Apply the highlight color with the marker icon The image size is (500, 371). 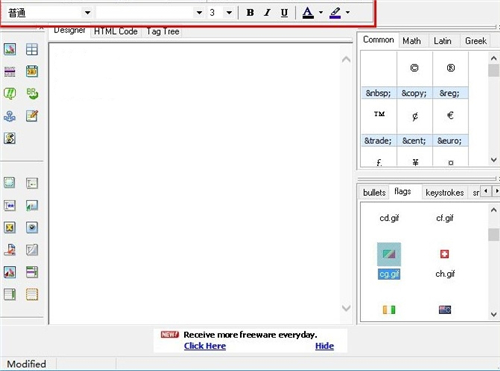tap(335, 13)
